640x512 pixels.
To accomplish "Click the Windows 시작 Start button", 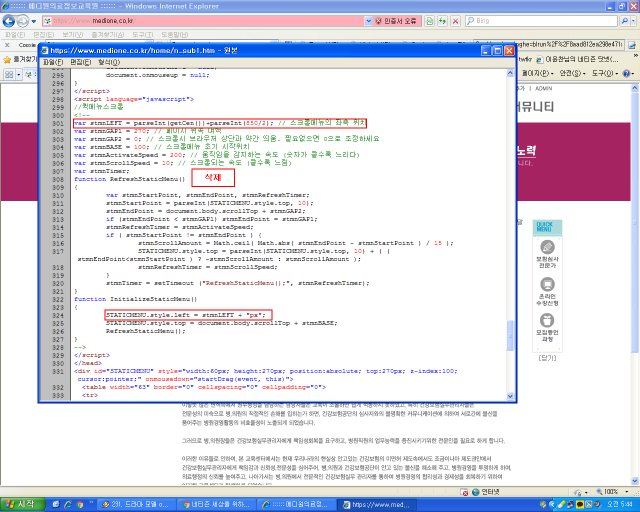I will [x=22, y=504].
